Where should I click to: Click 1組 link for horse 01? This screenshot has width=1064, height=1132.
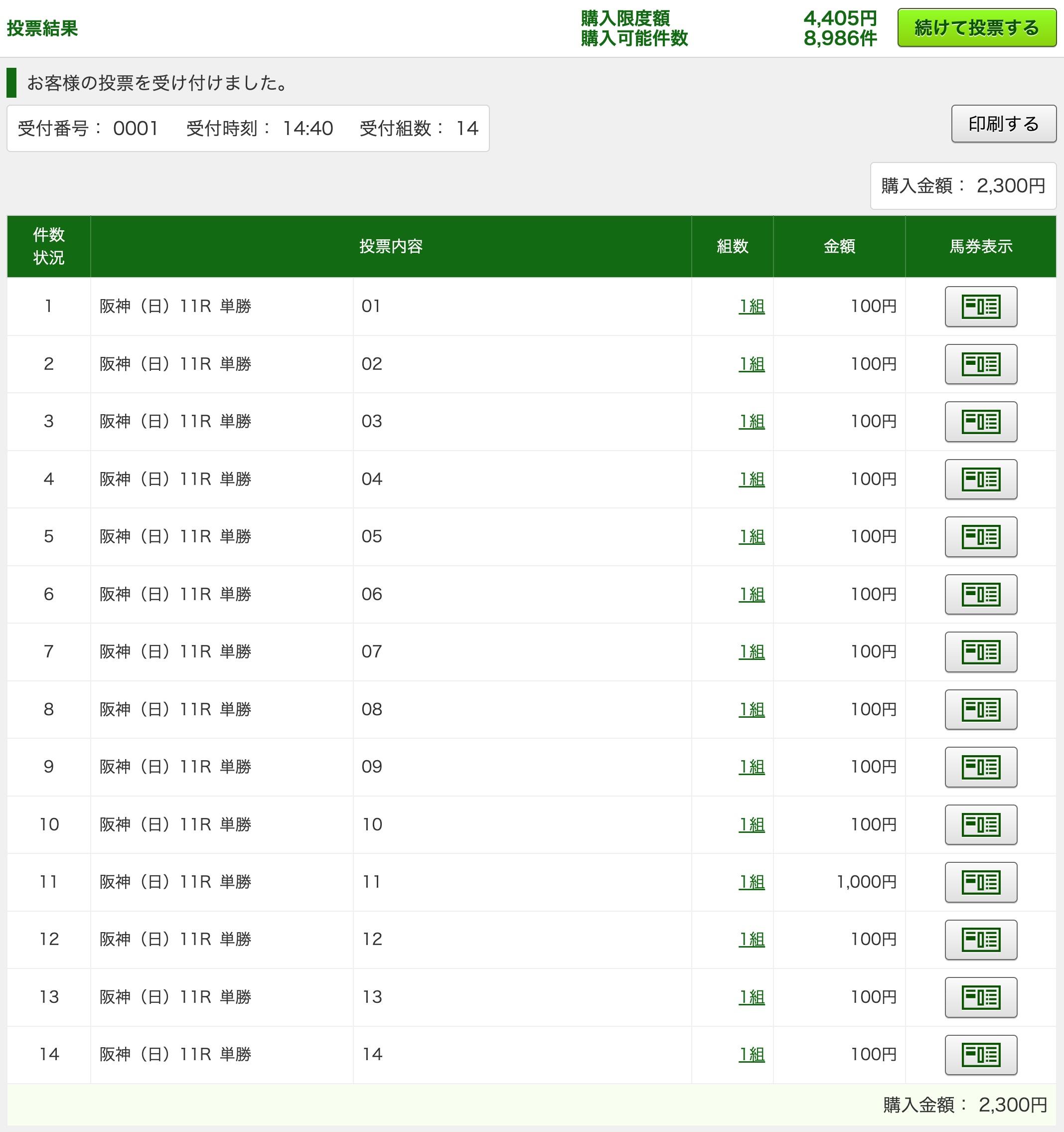[751, 307]
